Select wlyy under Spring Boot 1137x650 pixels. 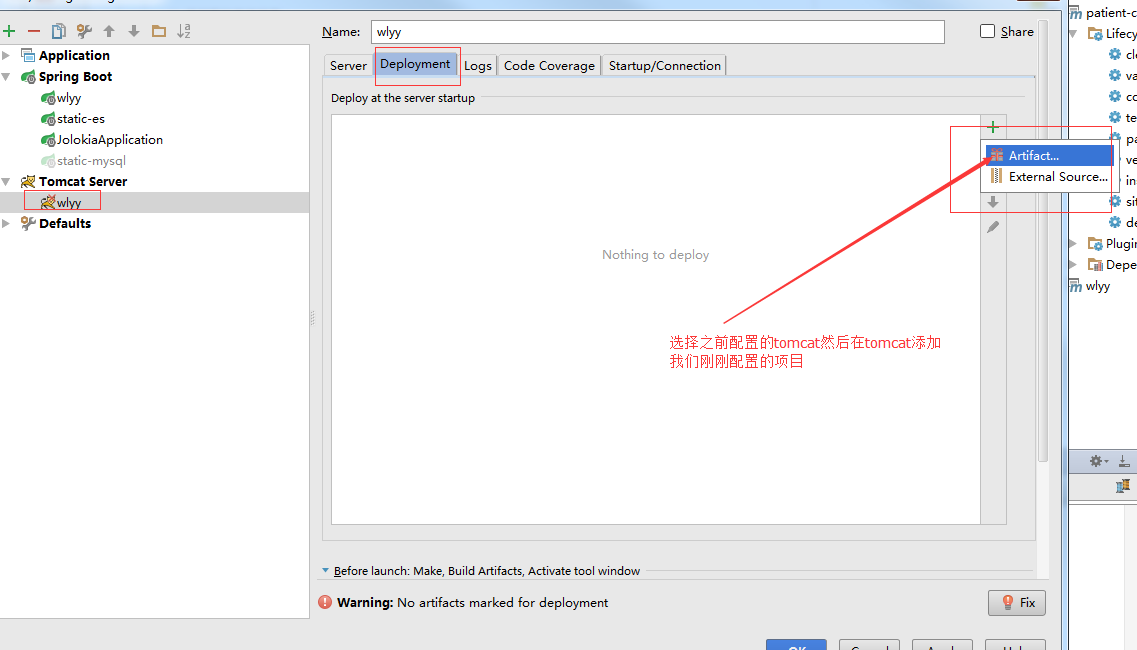[69, 98]
